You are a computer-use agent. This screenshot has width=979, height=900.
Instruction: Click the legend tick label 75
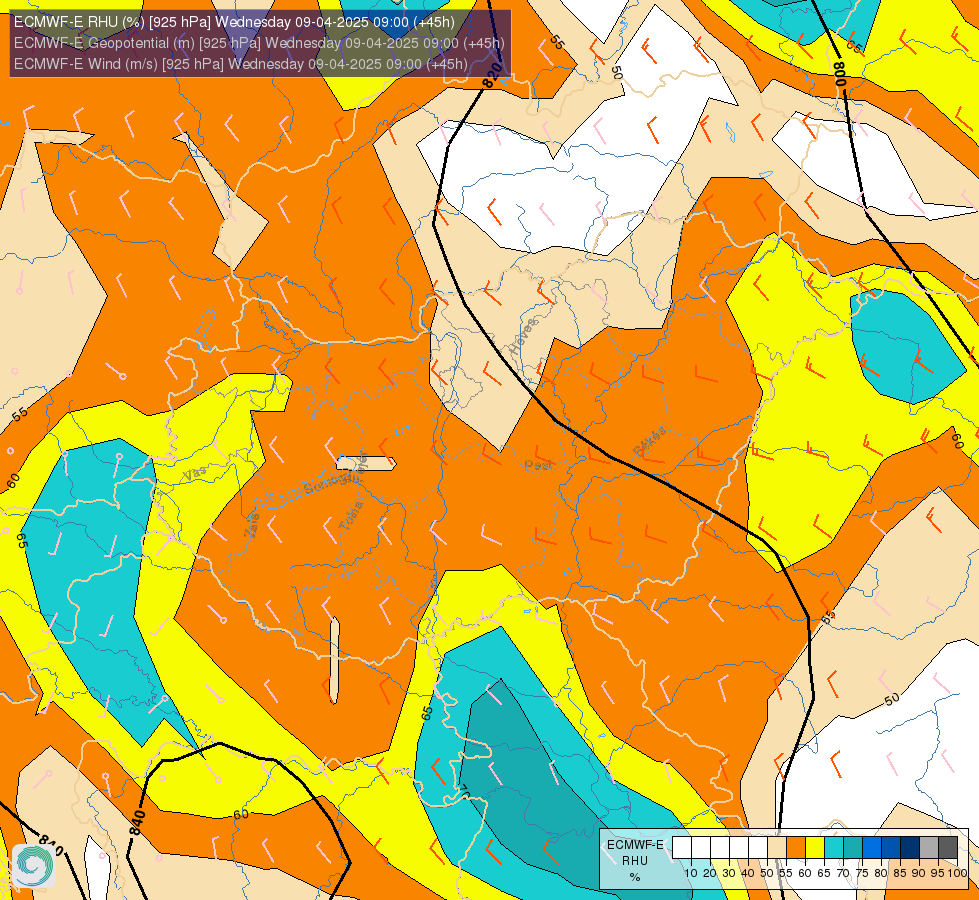pyautogui.click(x=862, y=873)
